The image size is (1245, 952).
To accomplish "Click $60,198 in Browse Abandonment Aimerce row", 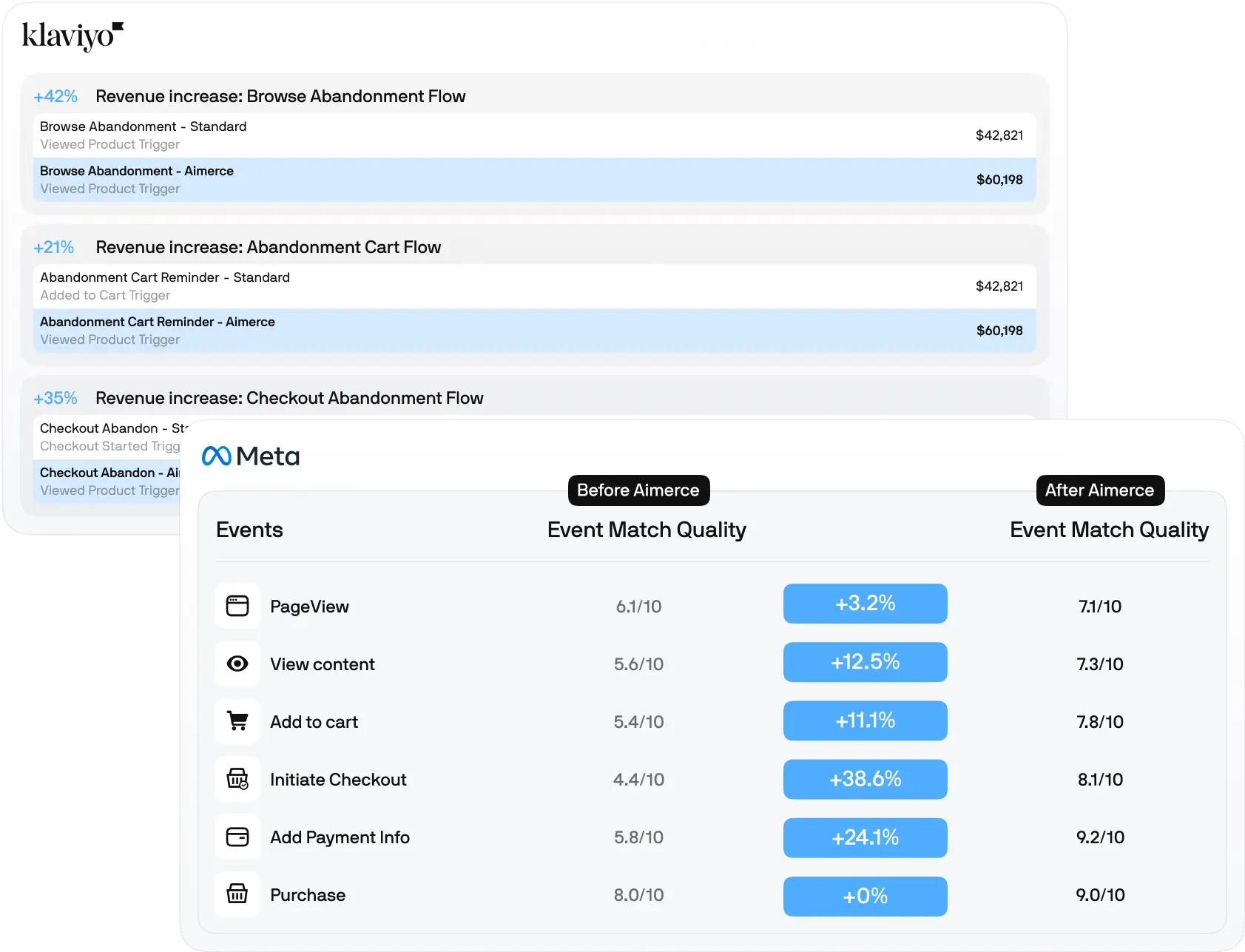I will point(999,180).
